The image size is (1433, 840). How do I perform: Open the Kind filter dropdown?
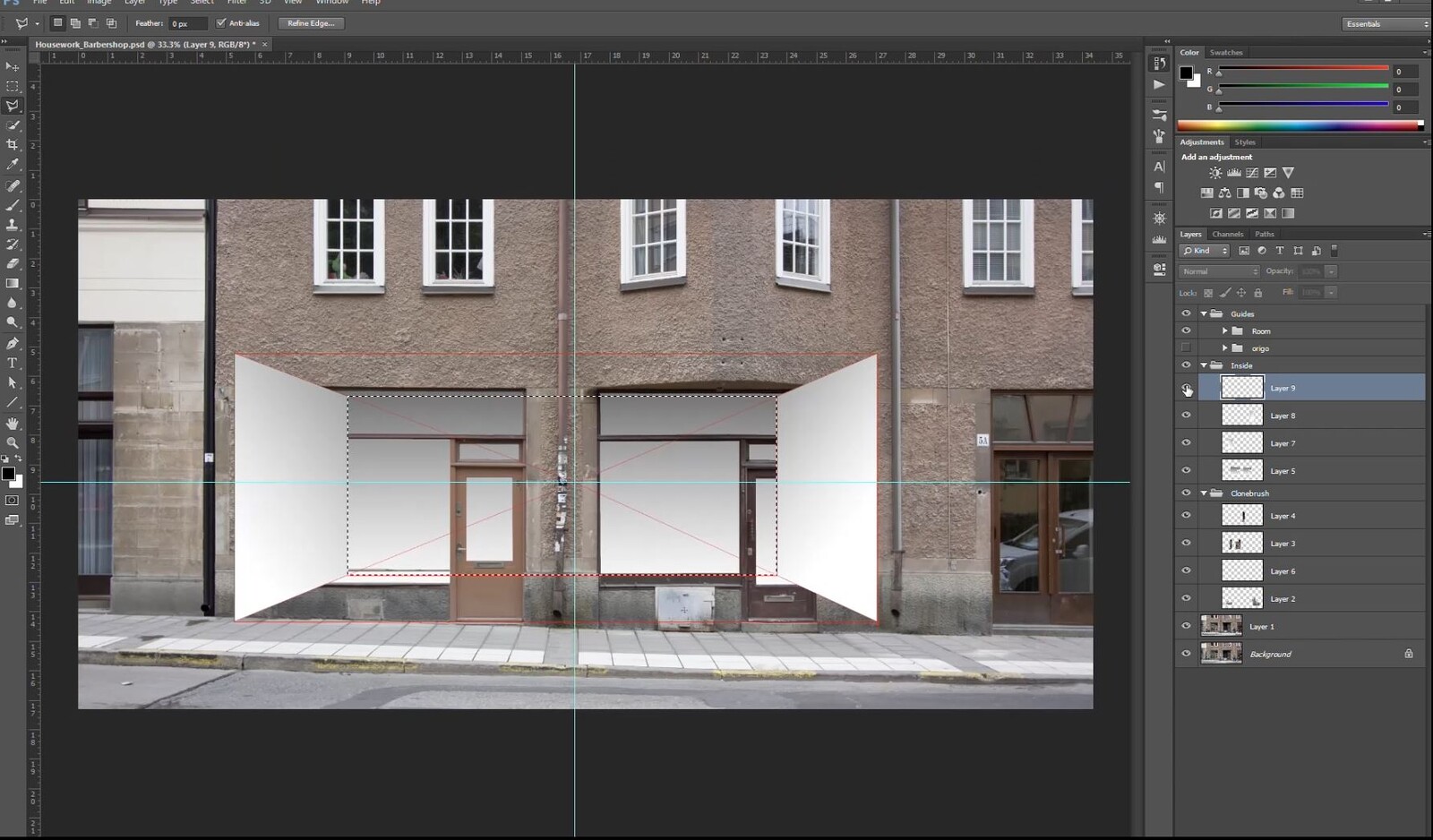click(x=1205, y=251)
